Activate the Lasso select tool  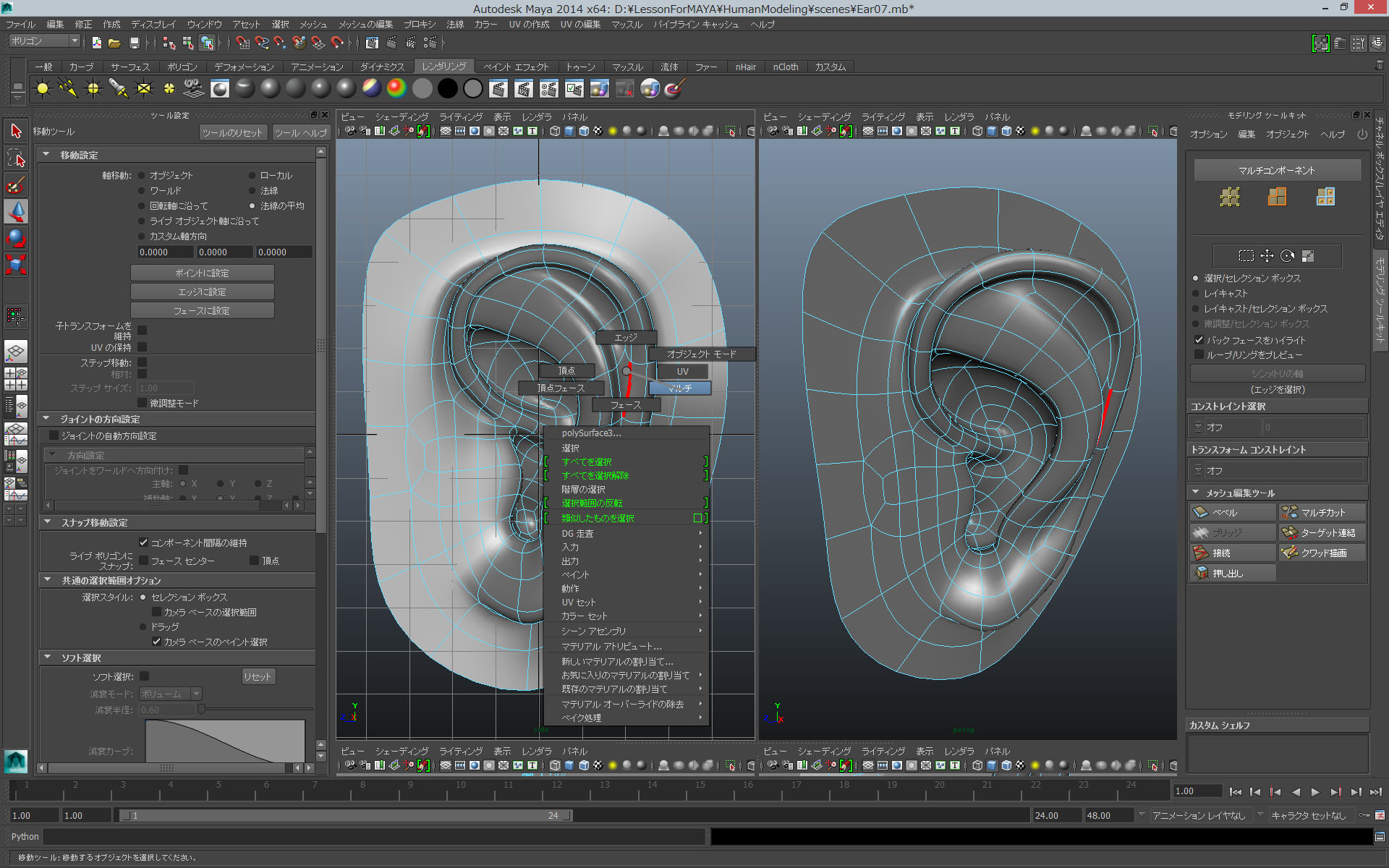tap(16, 158)
